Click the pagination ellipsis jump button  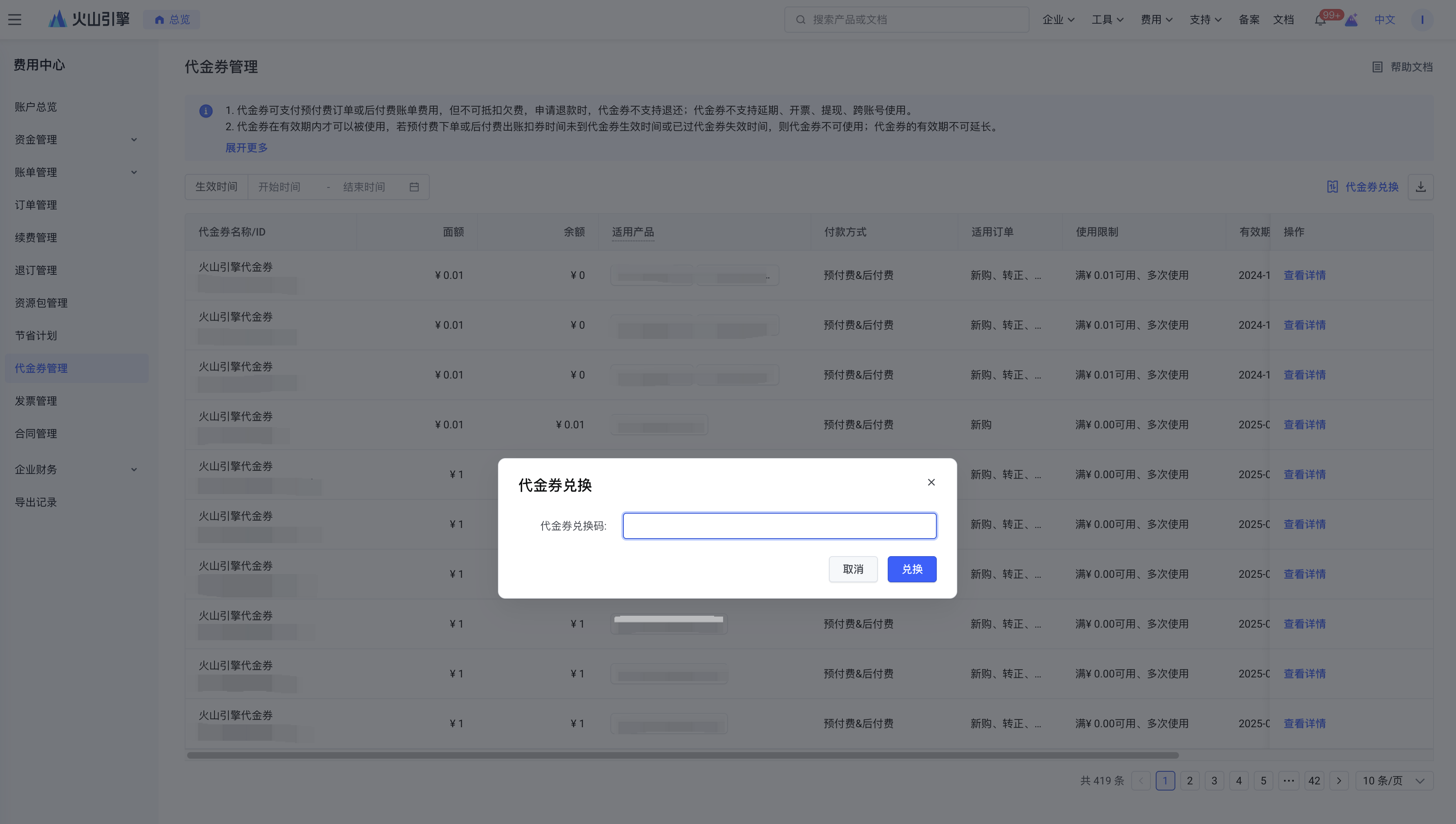[1289, 780]
